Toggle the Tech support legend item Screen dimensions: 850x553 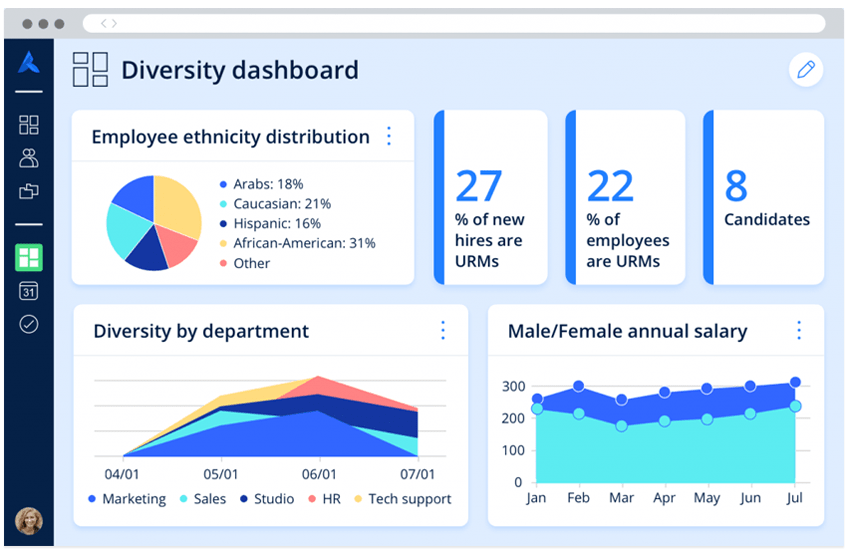[x=402, y=499]
